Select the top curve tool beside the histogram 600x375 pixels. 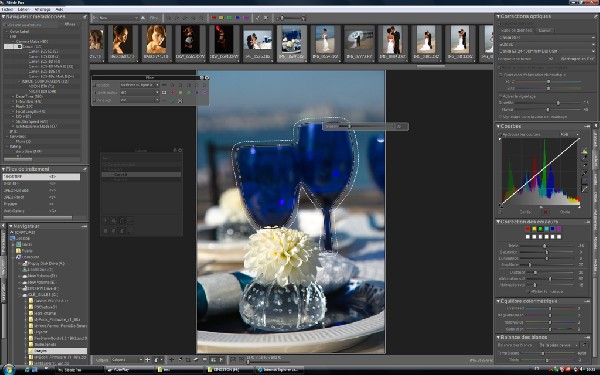[584, 151]
